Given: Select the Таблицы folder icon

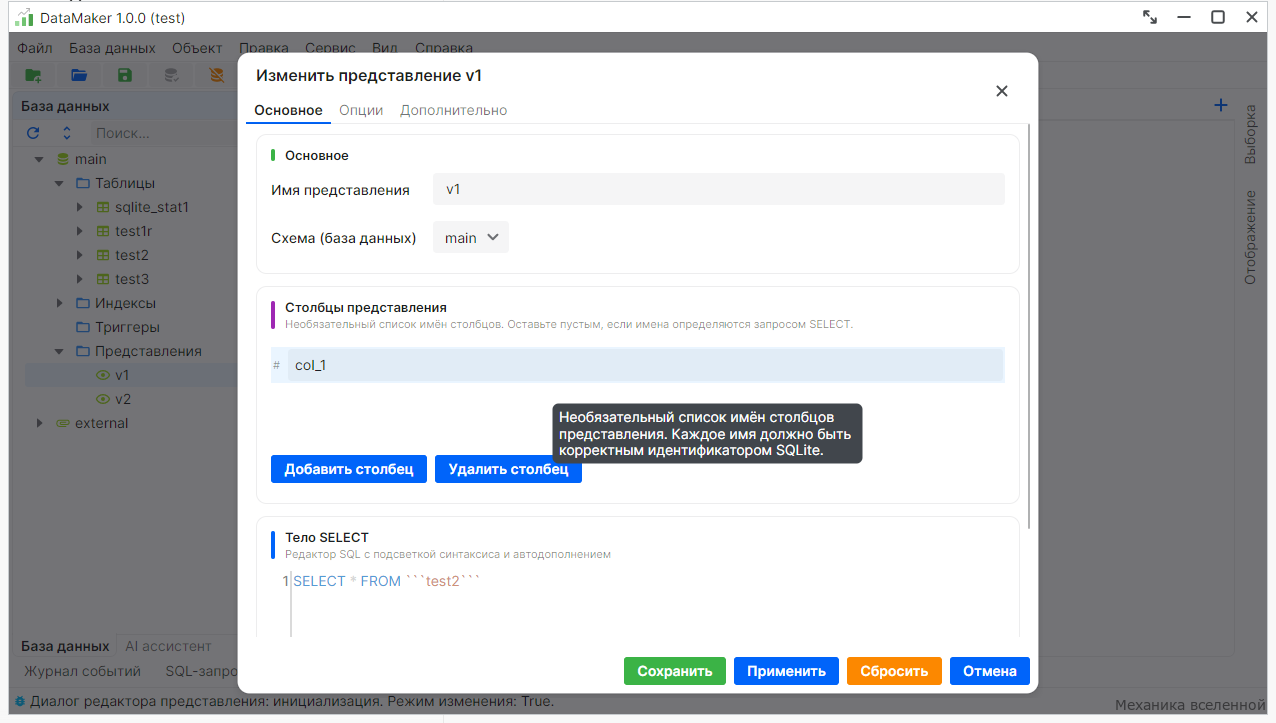Looking at the screenshot, I should pos(83,183).
